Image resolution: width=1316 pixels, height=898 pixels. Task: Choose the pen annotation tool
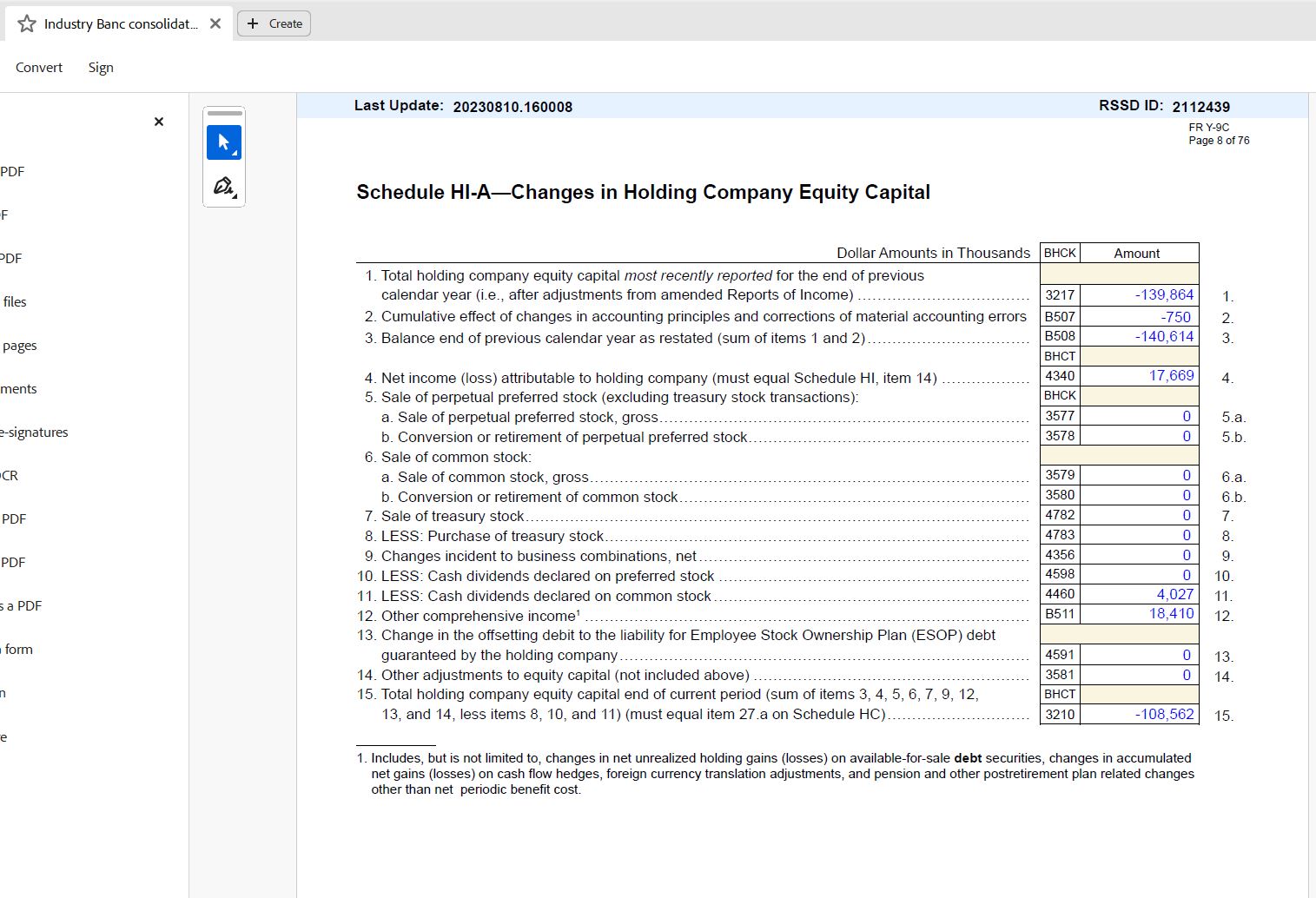tap(222, 186)
